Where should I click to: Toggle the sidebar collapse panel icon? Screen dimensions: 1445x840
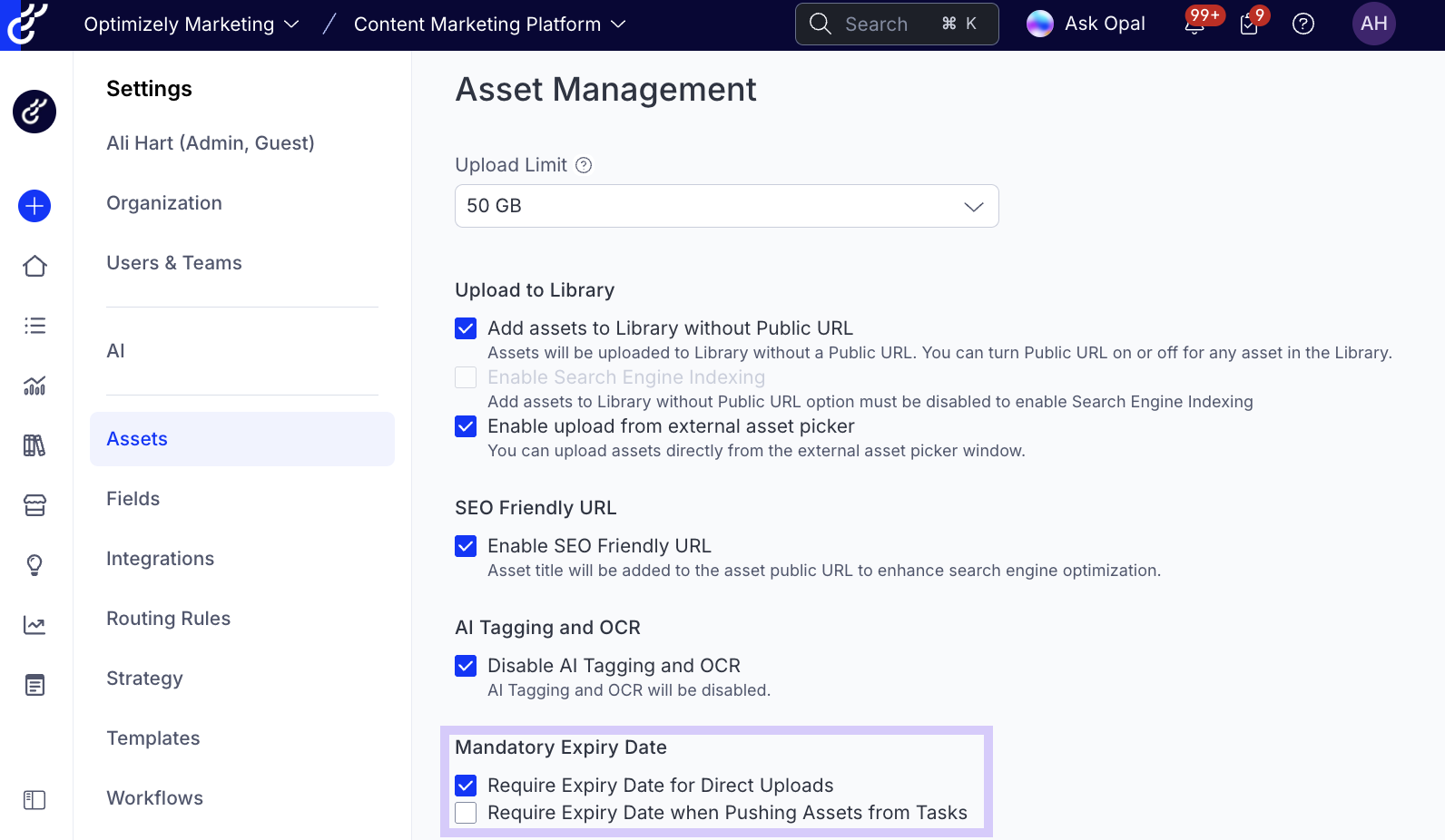34,799
